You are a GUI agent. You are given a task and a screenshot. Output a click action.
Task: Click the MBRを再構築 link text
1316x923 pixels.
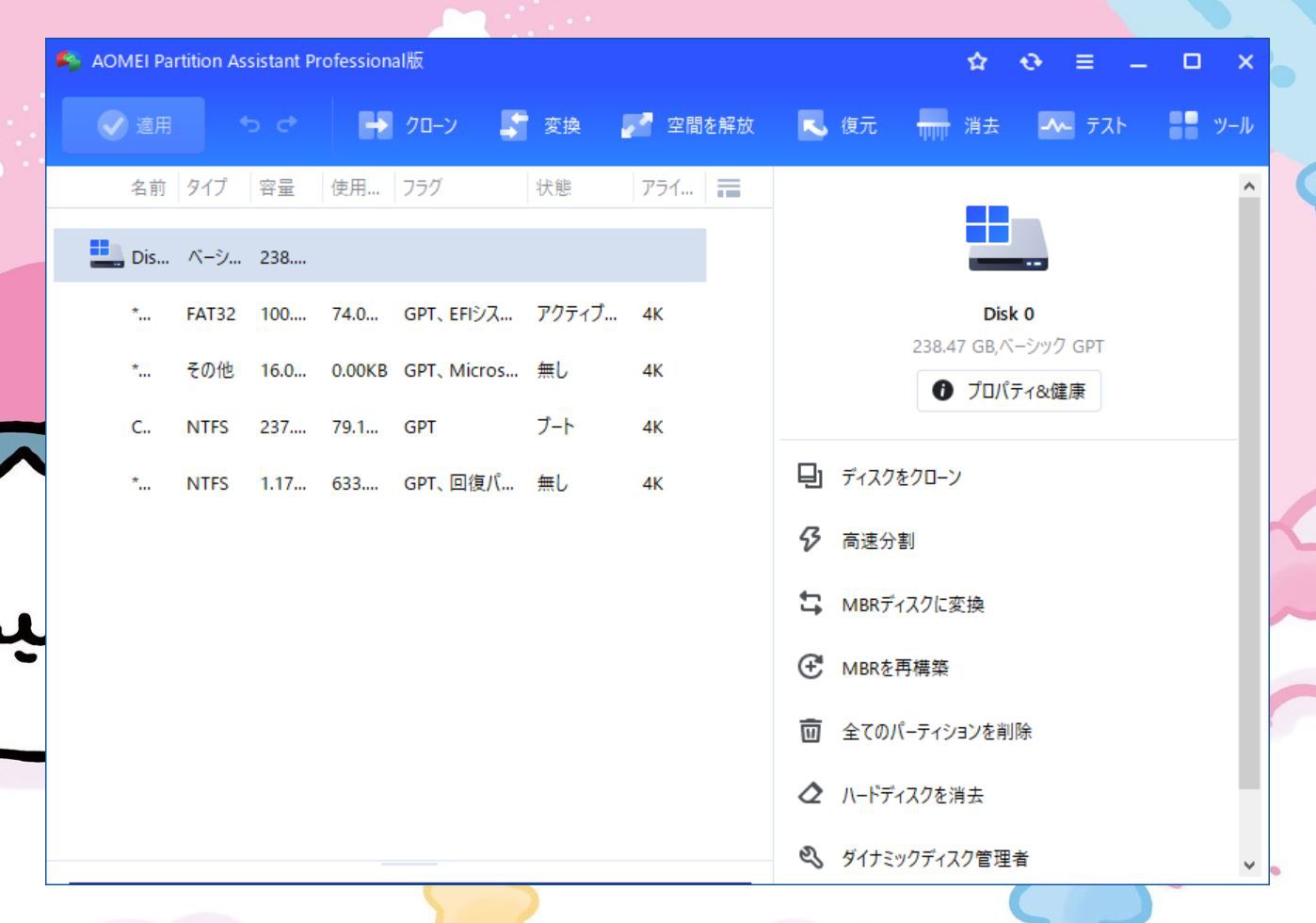(x=895, y=668)
